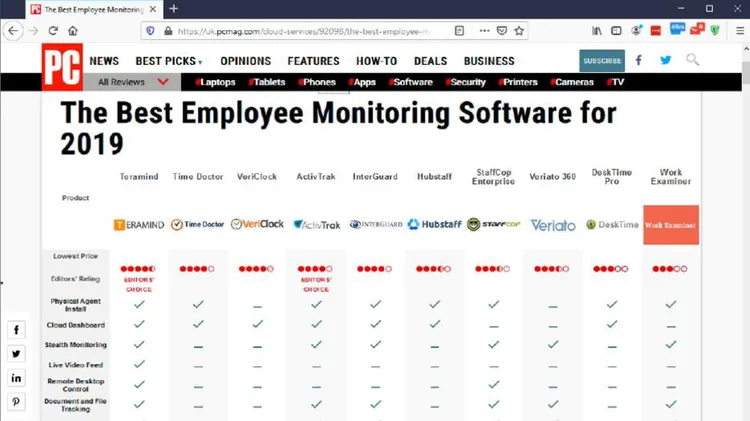Share article on Twitter sidebar icon
The height and width of the screenshot is (421, 750).
pyautogui.click(x=16, y=354)
